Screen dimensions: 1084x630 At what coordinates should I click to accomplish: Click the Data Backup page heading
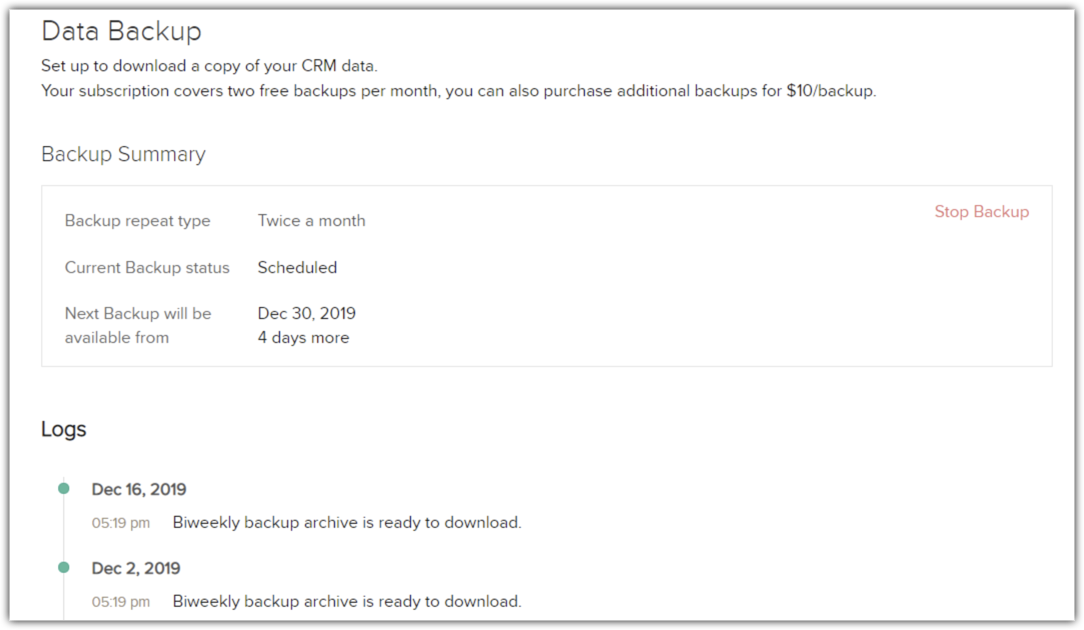(x=121, y=31)
